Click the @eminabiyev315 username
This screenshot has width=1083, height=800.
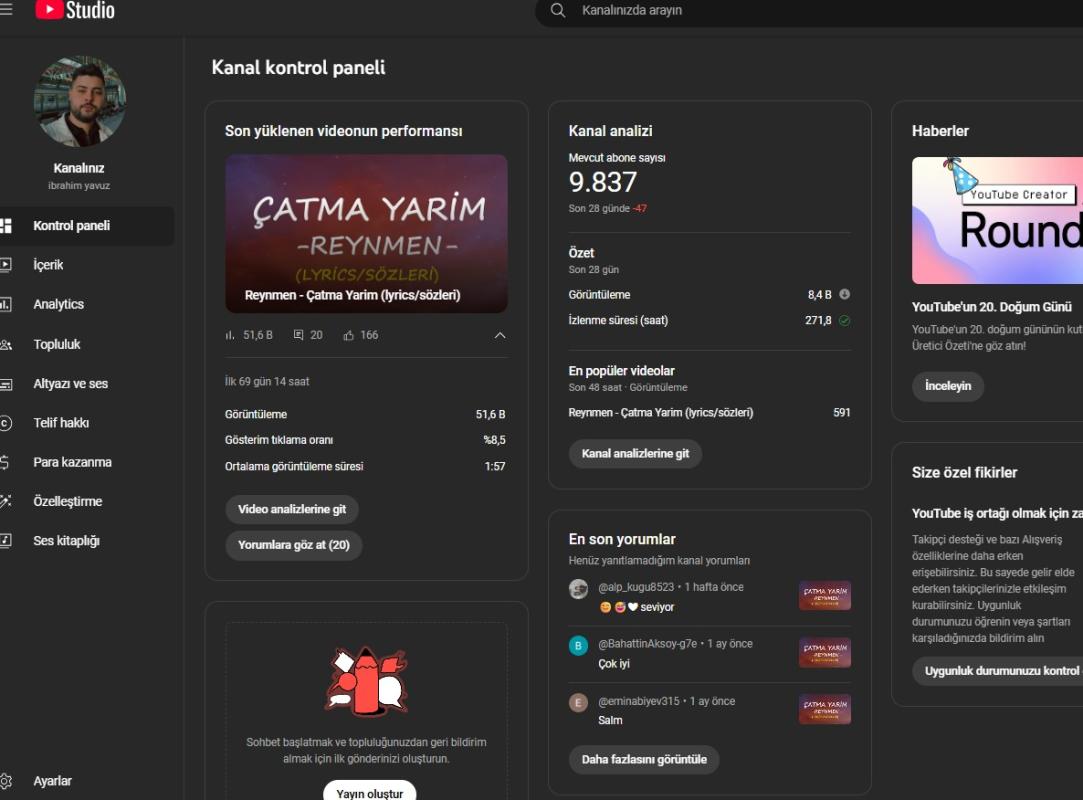coord(639,701)
